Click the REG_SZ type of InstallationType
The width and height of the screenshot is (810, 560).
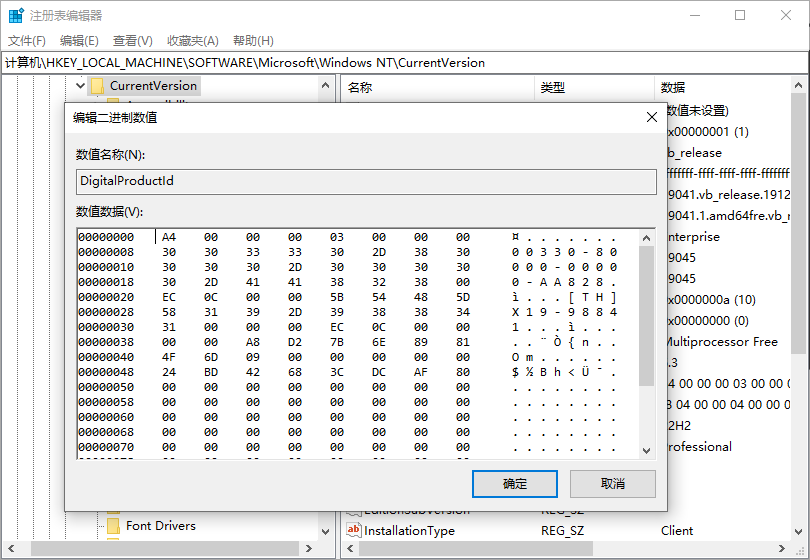coord(563,531)
